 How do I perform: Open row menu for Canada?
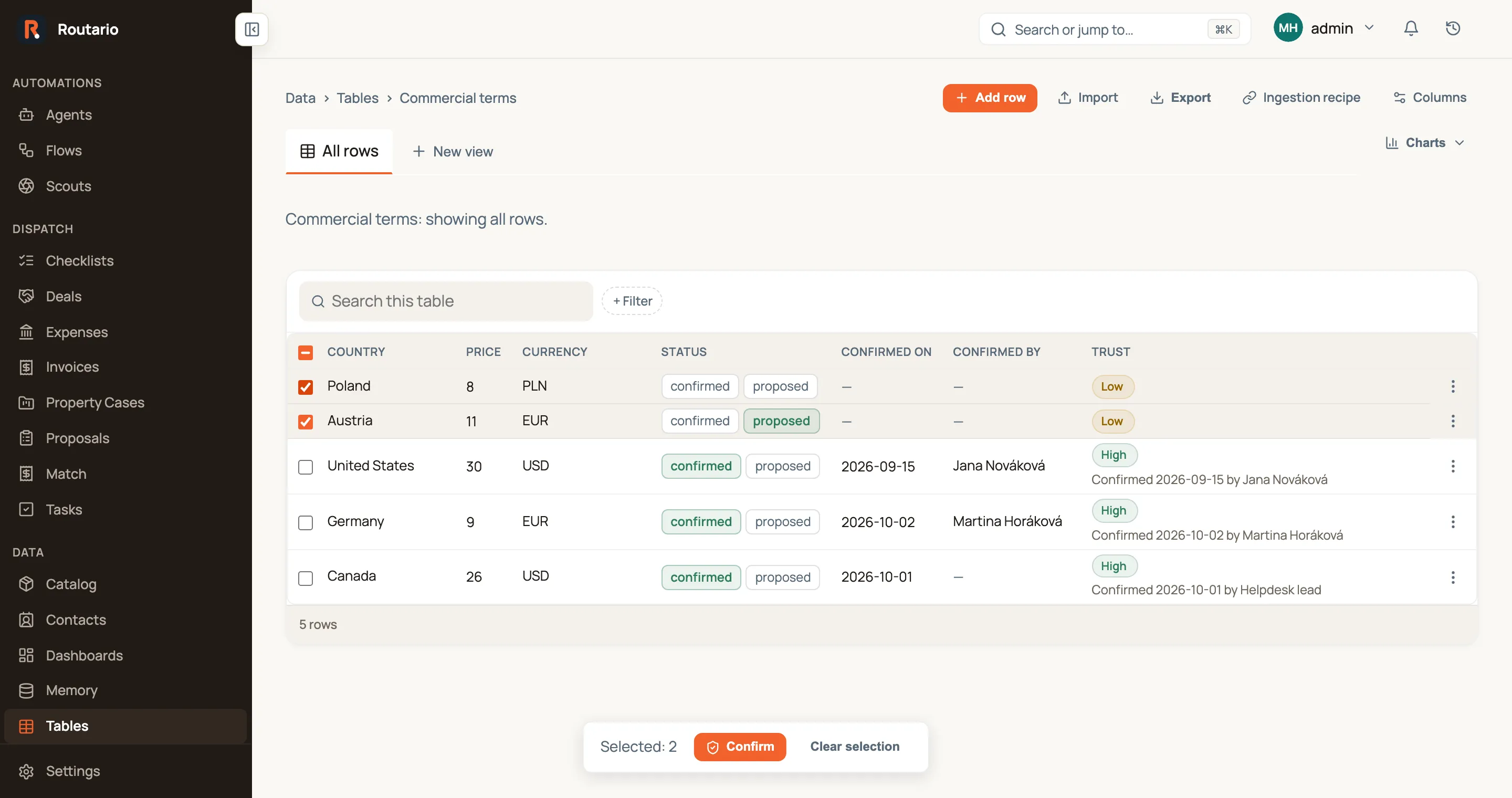(1453, 578)
